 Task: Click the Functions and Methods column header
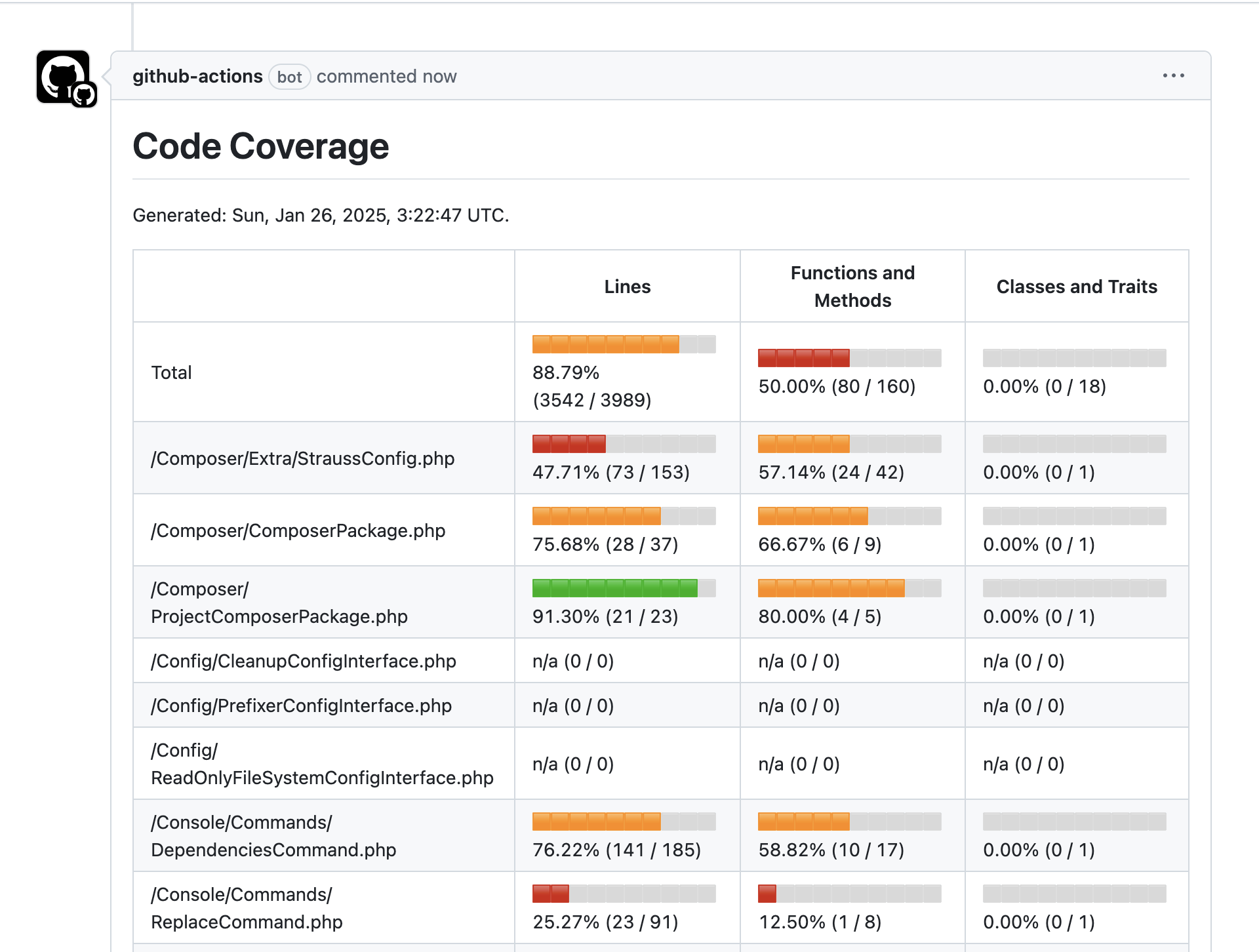(x=852, y=287)
